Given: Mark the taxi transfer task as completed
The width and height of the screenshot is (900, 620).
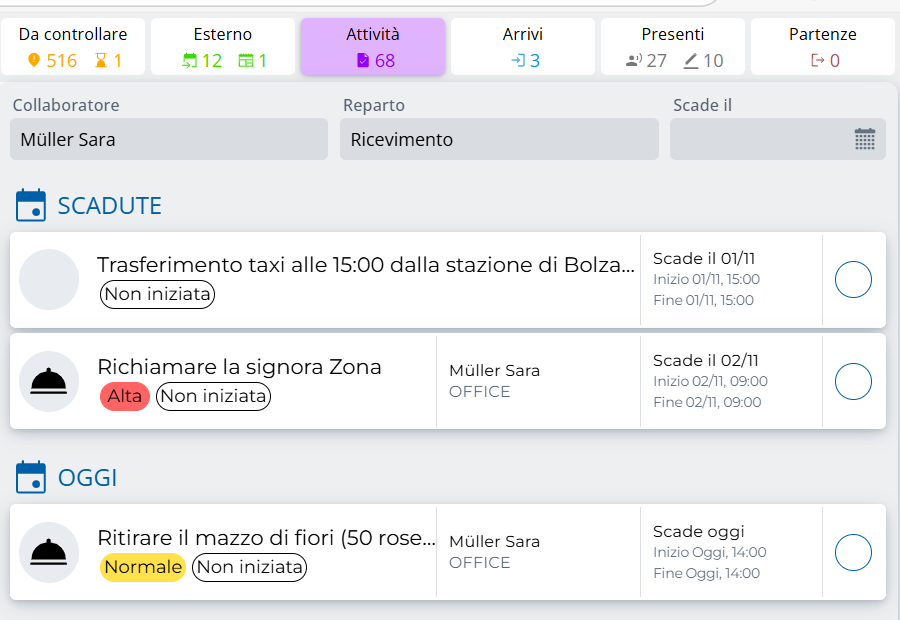Looking at the screenshot, I should [x=853, y=280].
